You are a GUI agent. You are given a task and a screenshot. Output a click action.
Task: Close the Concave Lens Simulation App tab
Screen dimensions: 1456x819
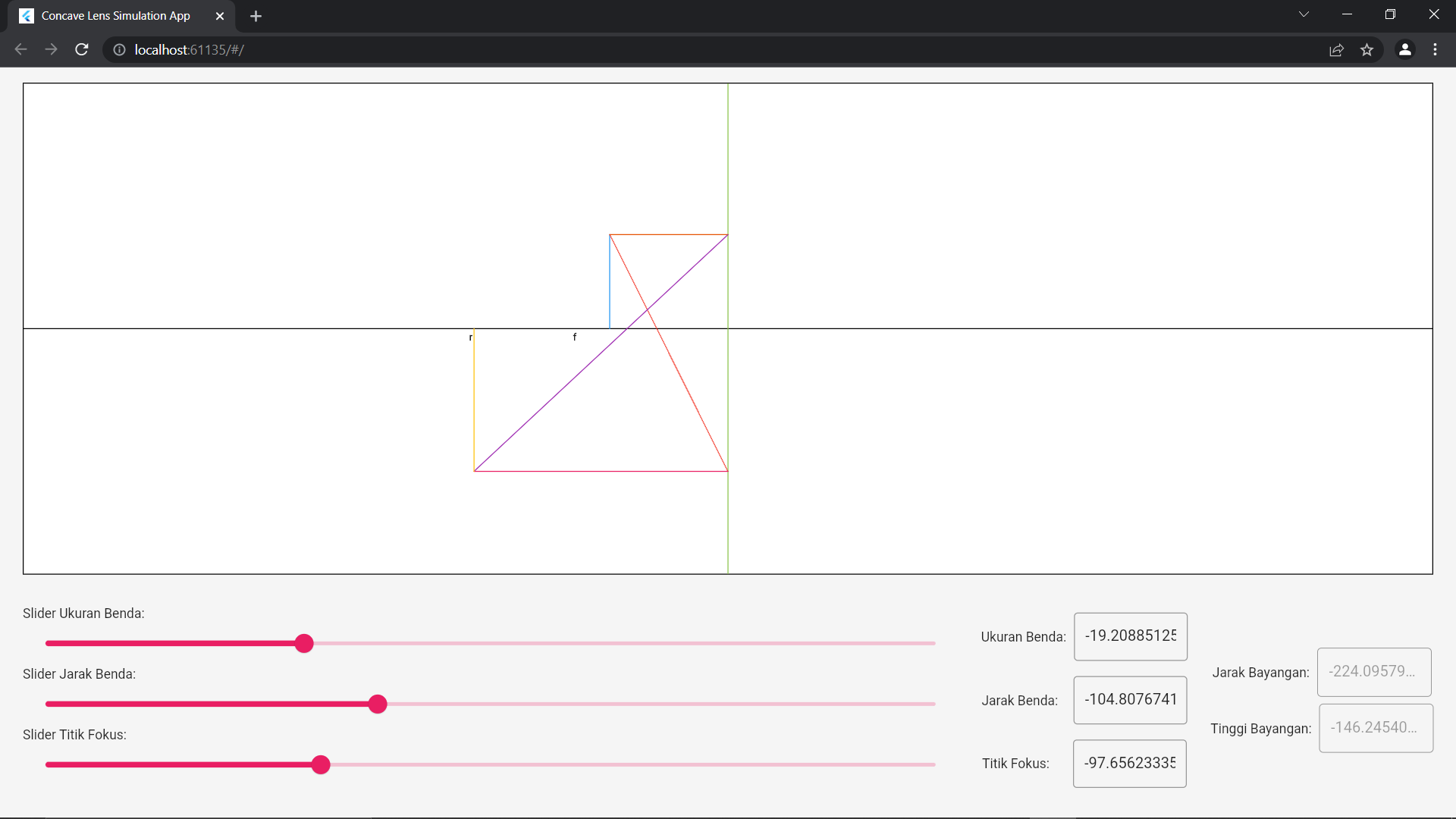pos(220,16)
